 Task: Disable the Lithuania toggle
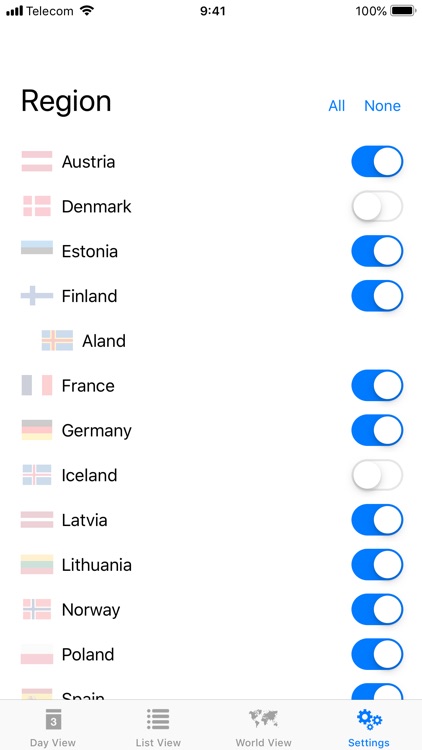[x=377, y=565]
